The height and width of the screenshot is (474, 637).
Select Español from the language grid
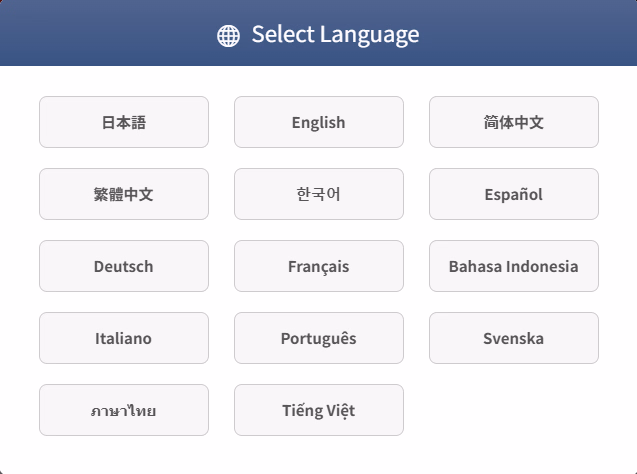click(514, 194)
